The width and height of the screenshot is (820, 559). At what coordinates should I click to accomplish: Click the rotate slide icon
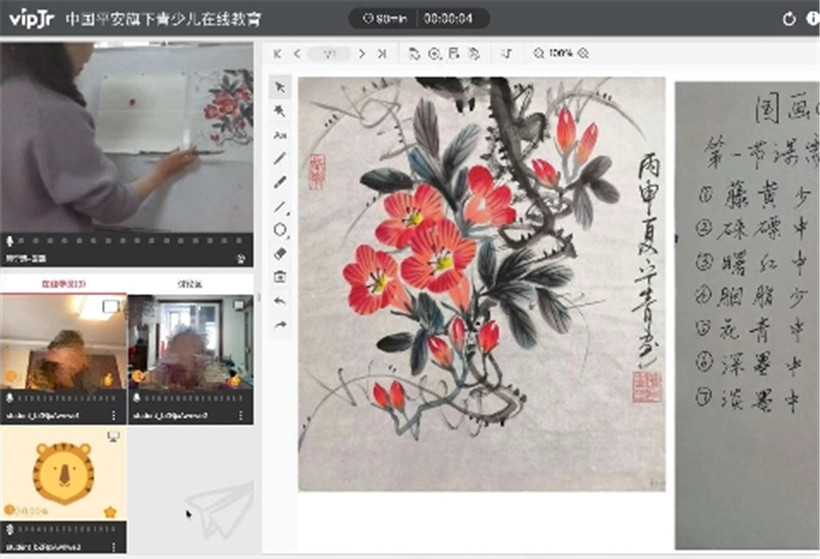point(414,53)
